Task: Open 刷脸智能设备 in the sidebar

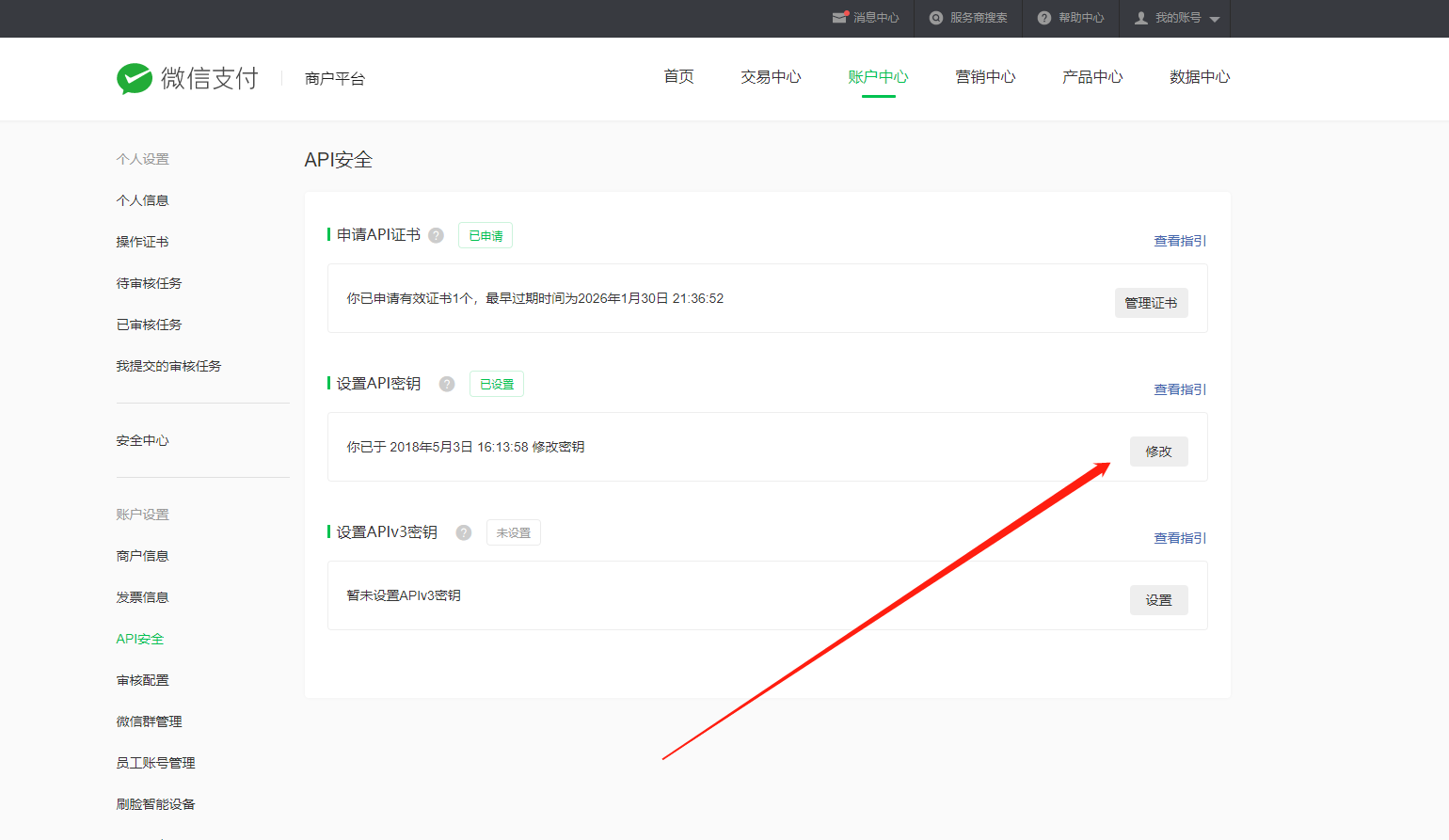Action: [x=156, y=804]
